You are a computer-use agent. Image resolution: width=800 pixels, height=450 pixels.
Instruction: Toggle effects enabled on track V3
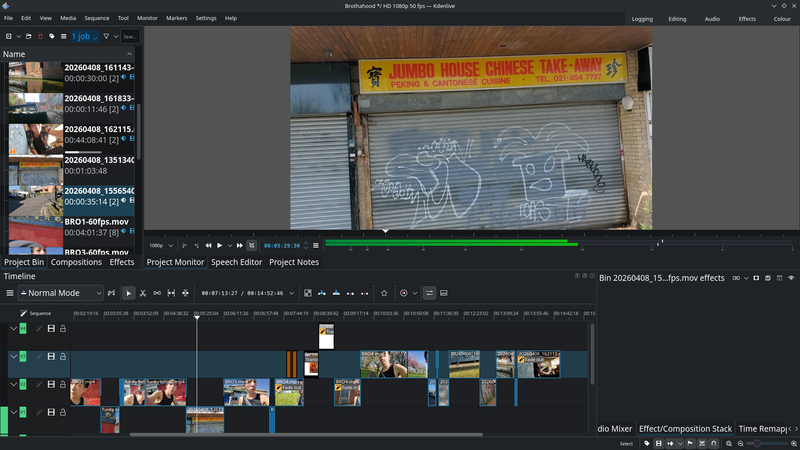point(39,357)
